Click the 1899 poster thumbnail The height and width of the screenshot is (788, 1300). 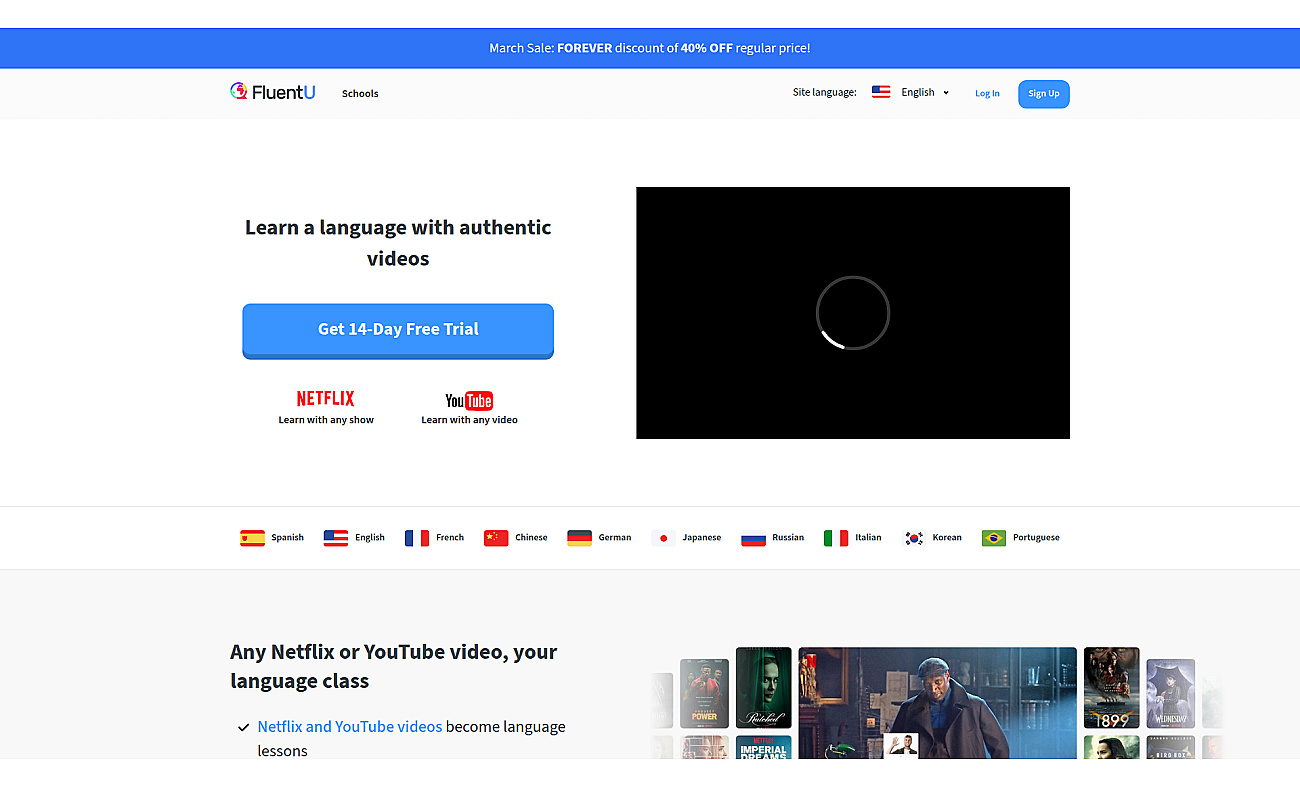(x=1111, y=688)
